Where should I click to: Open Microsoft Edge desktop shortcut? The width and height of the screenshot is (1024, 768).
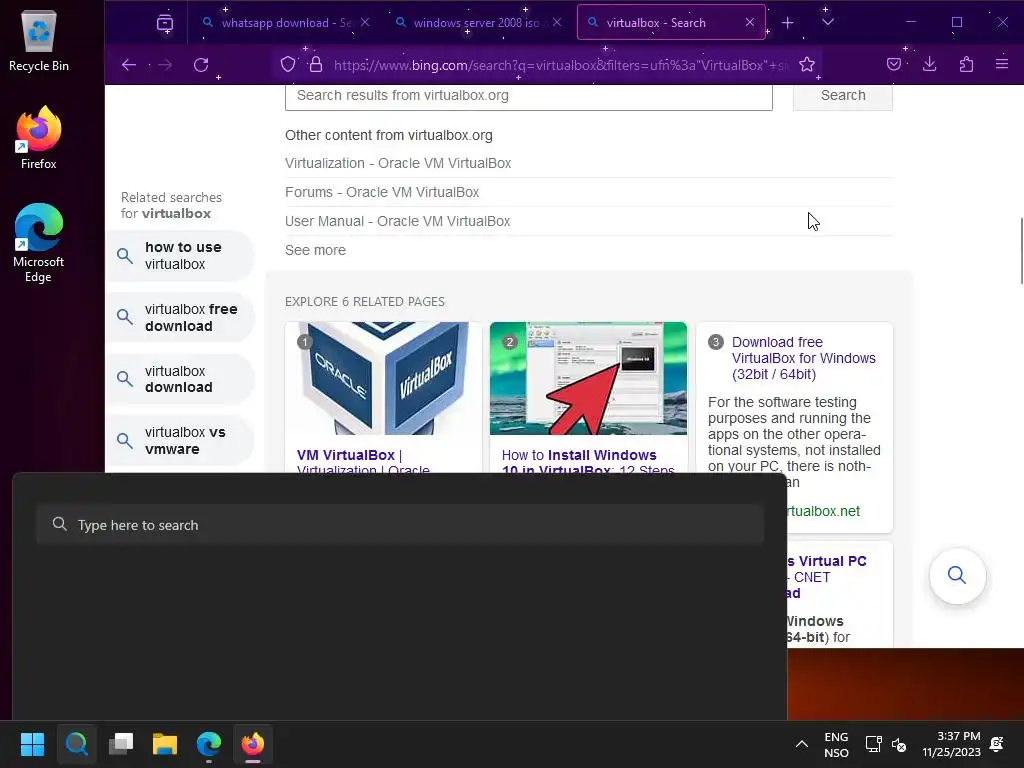coord(39,243)
